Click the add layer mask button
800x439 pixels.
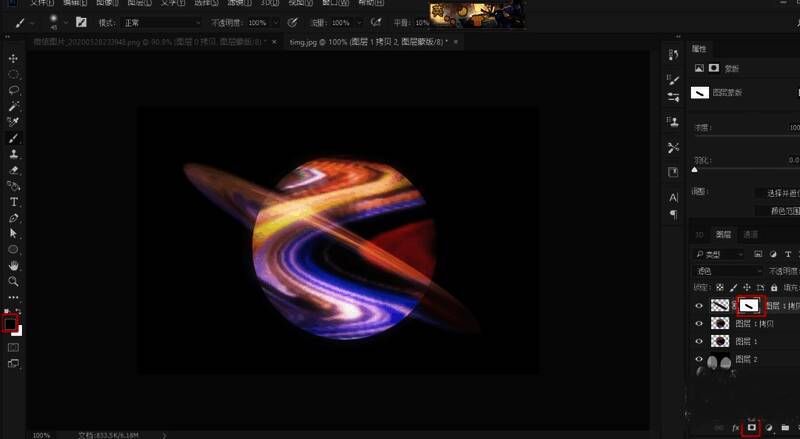(x=751, y=427)
